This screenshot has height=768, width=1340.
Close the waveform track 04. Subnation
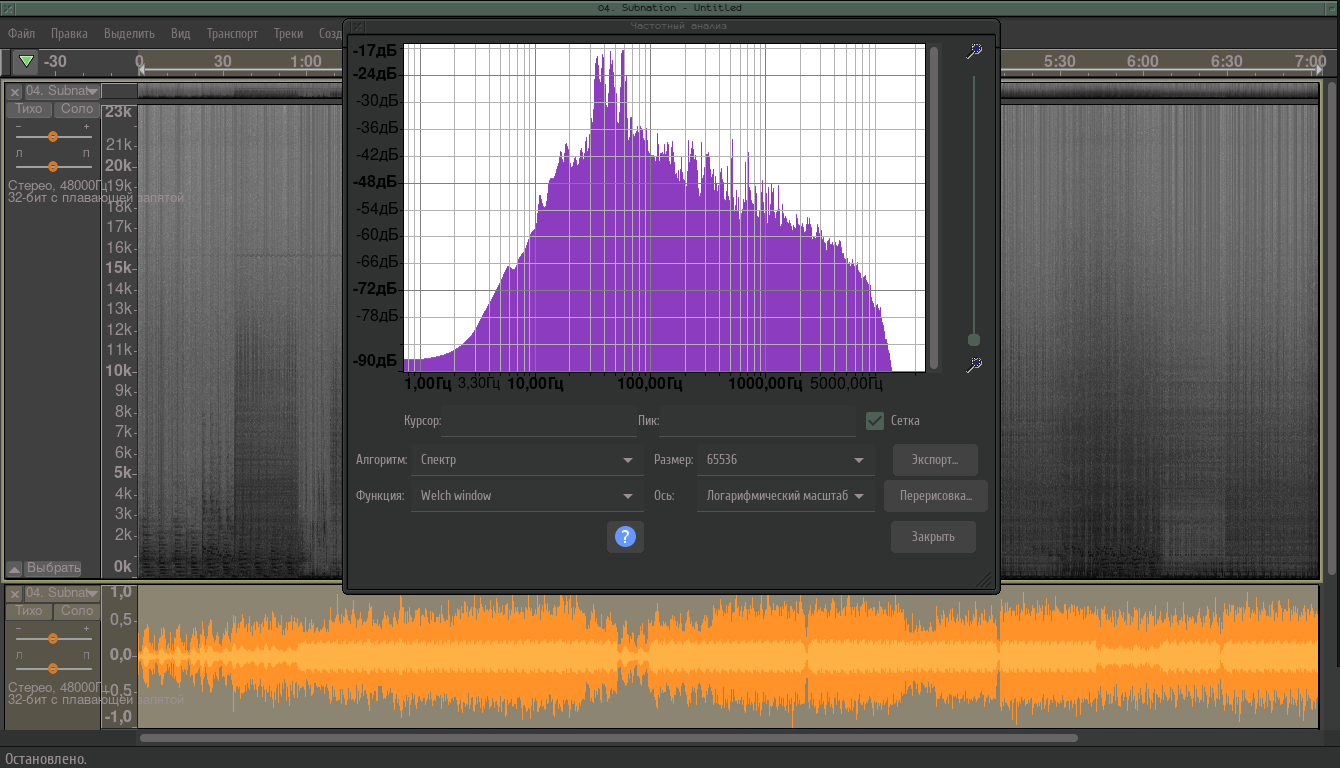click(x=15, y=594)
